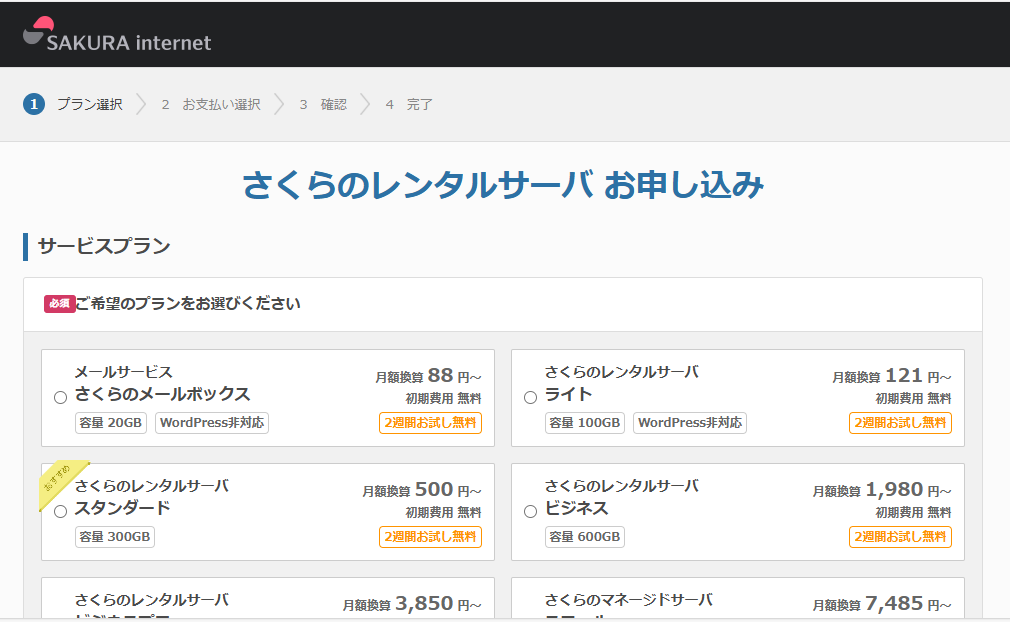Click the サービスプラン section heading

point(104,246)
